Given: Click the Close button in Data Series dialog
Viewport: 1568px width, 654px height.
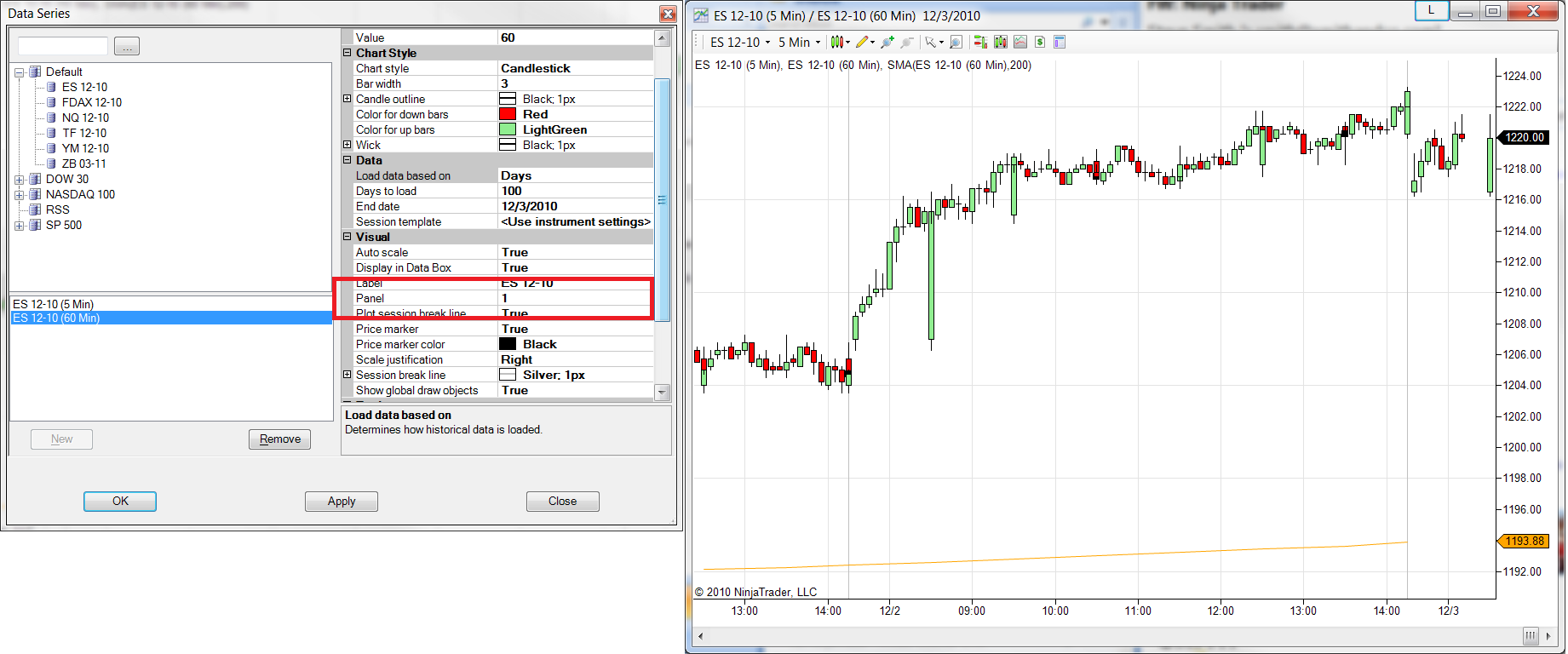Looking at the screenshot, I should point(563,502).
